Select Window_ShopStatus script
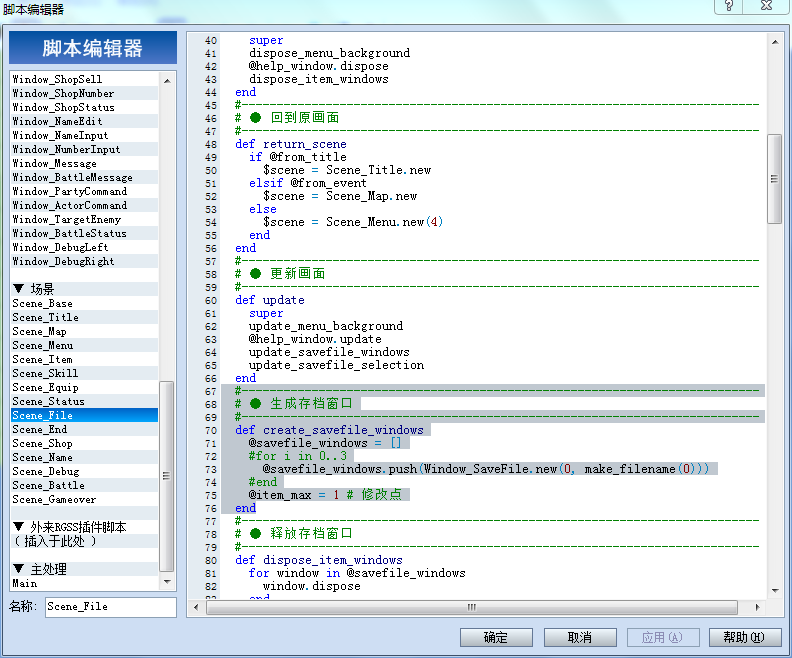This screenshot has height=658, width=792. [x=84, y=108]
